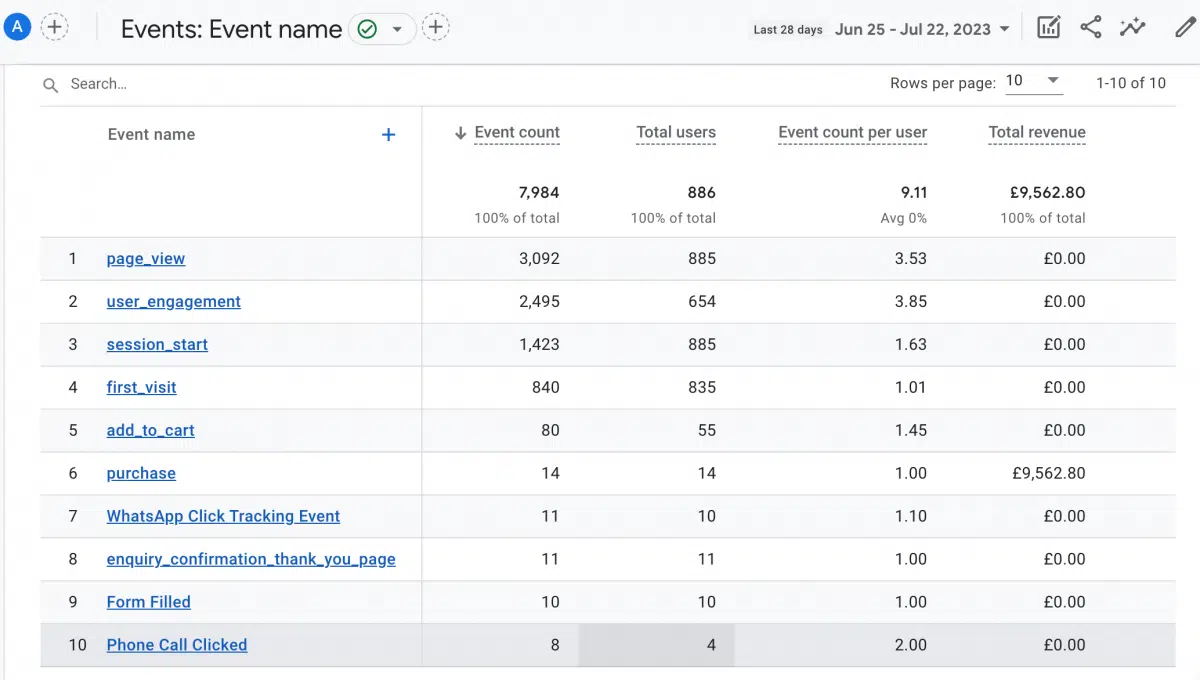Click the 2.00 per-user value for Phone Call Clicked

point(911,645)
